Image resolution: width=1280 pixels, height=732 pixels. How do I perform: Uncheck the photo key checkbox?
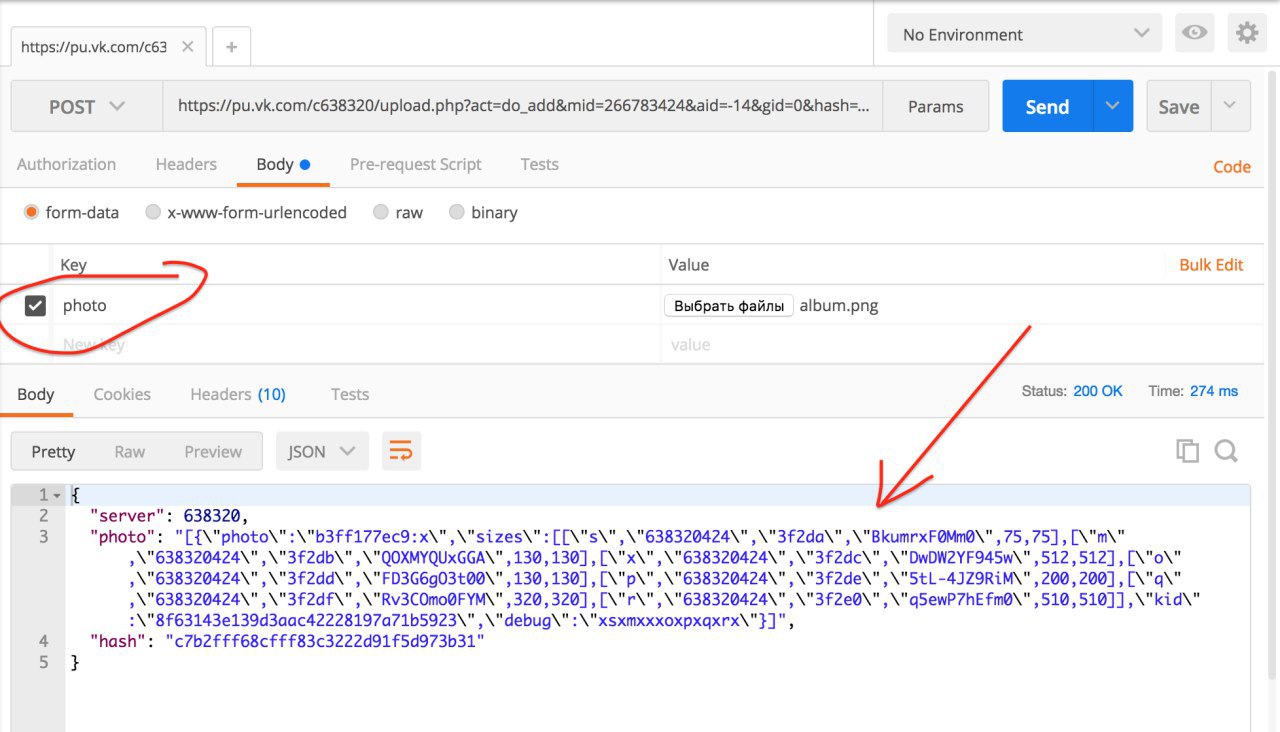click(35, 306)
